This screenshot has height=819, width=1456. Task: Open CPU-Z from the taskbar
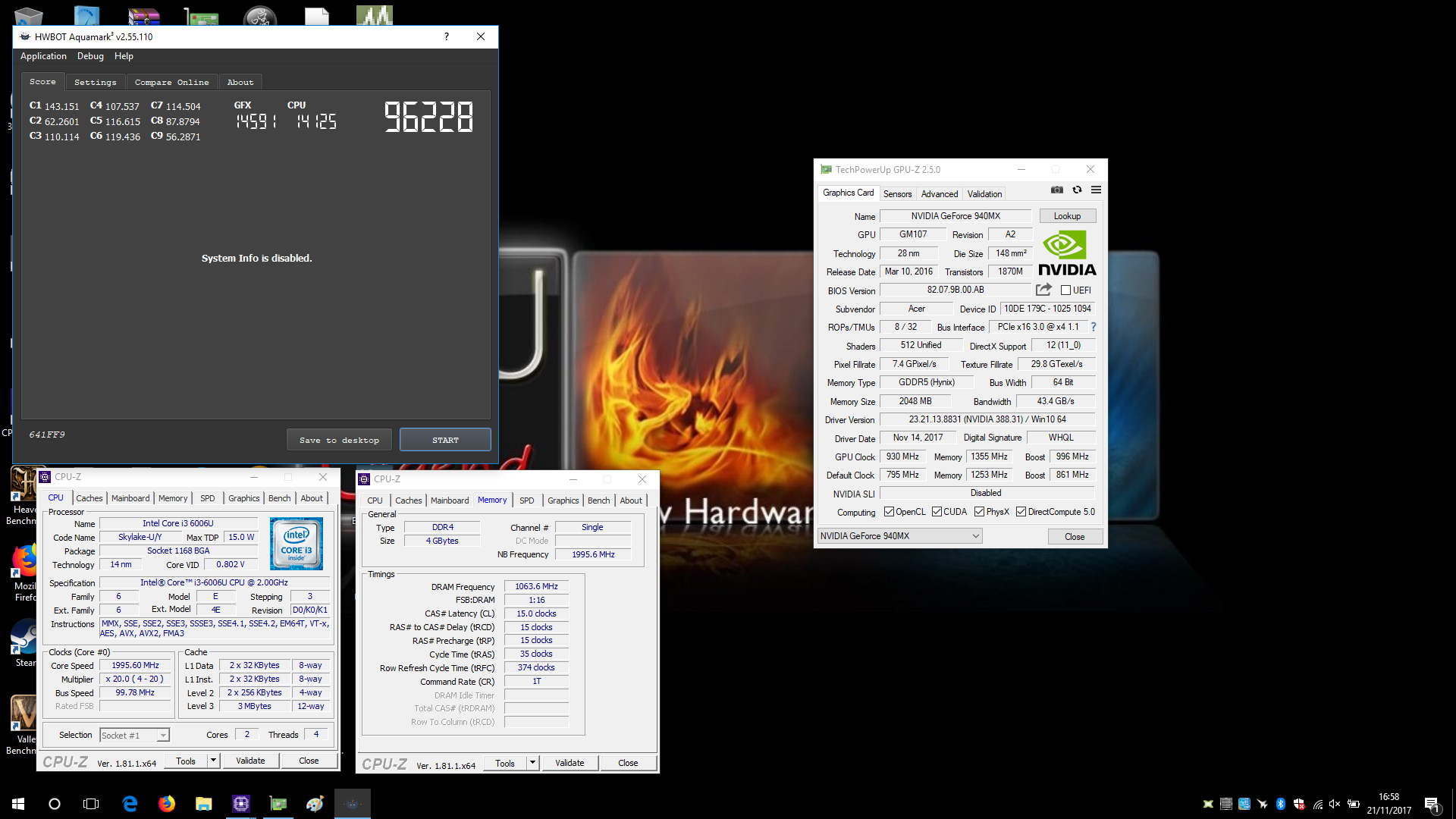tap(241, 803)
